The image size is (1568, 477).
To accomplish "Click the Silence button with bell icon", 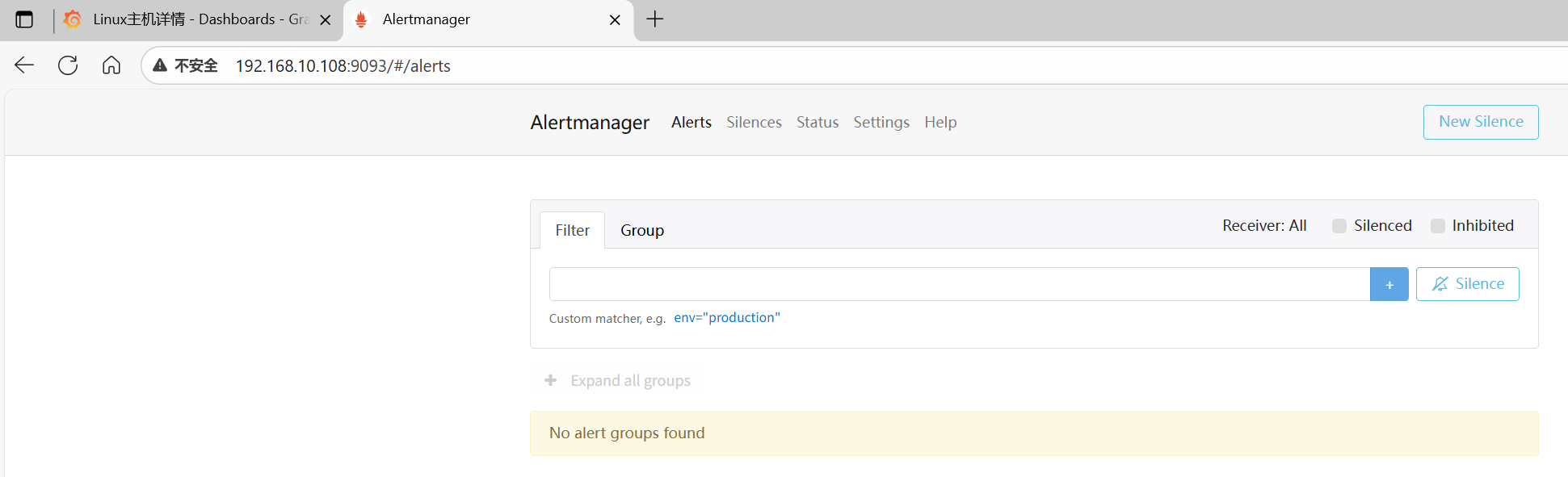I will pos(1467,284).
